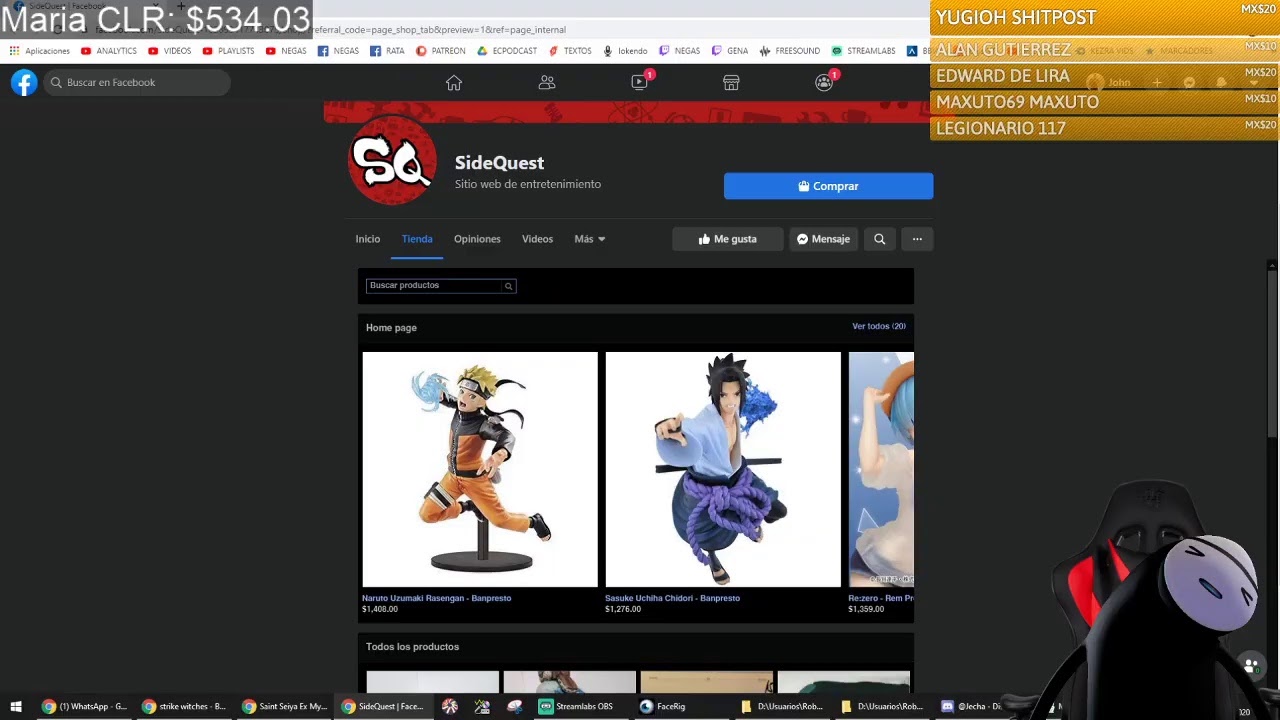
Task: Open the GENA bookmark
Action: (730, 51)
